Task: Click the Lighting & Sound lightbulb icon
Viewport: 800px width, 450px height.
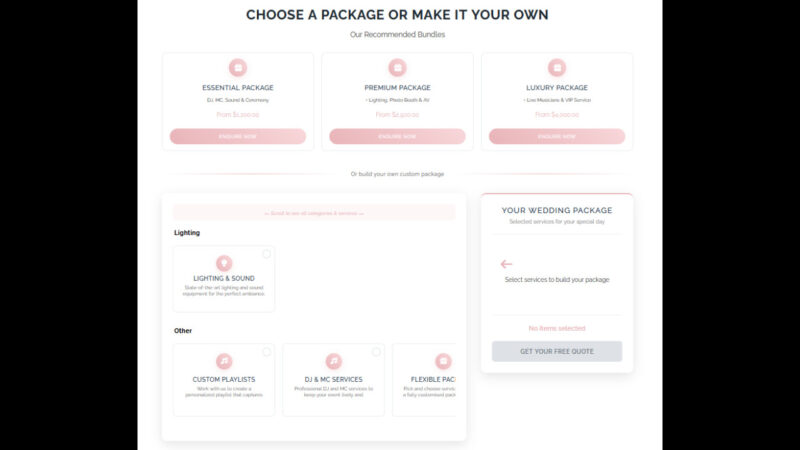Action: [x=224, y=263]
